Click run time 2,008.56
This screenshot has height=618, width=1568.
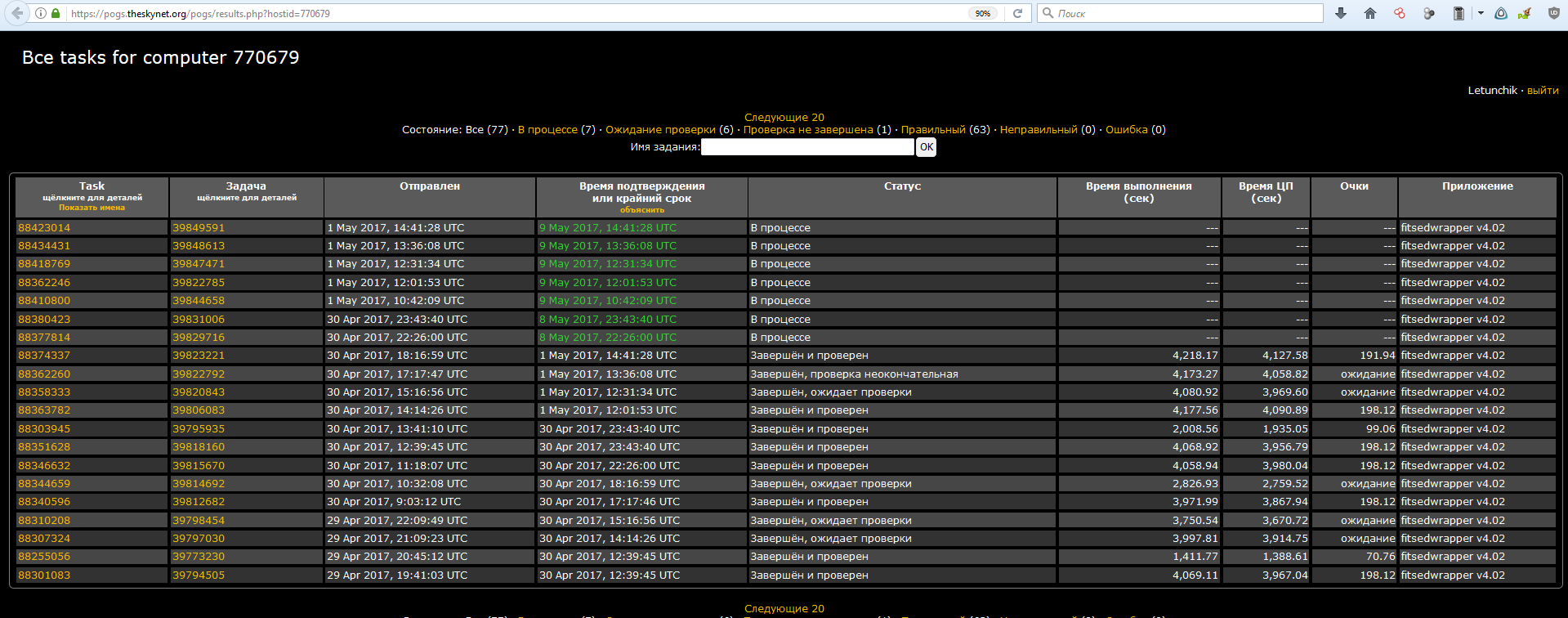1195,428
